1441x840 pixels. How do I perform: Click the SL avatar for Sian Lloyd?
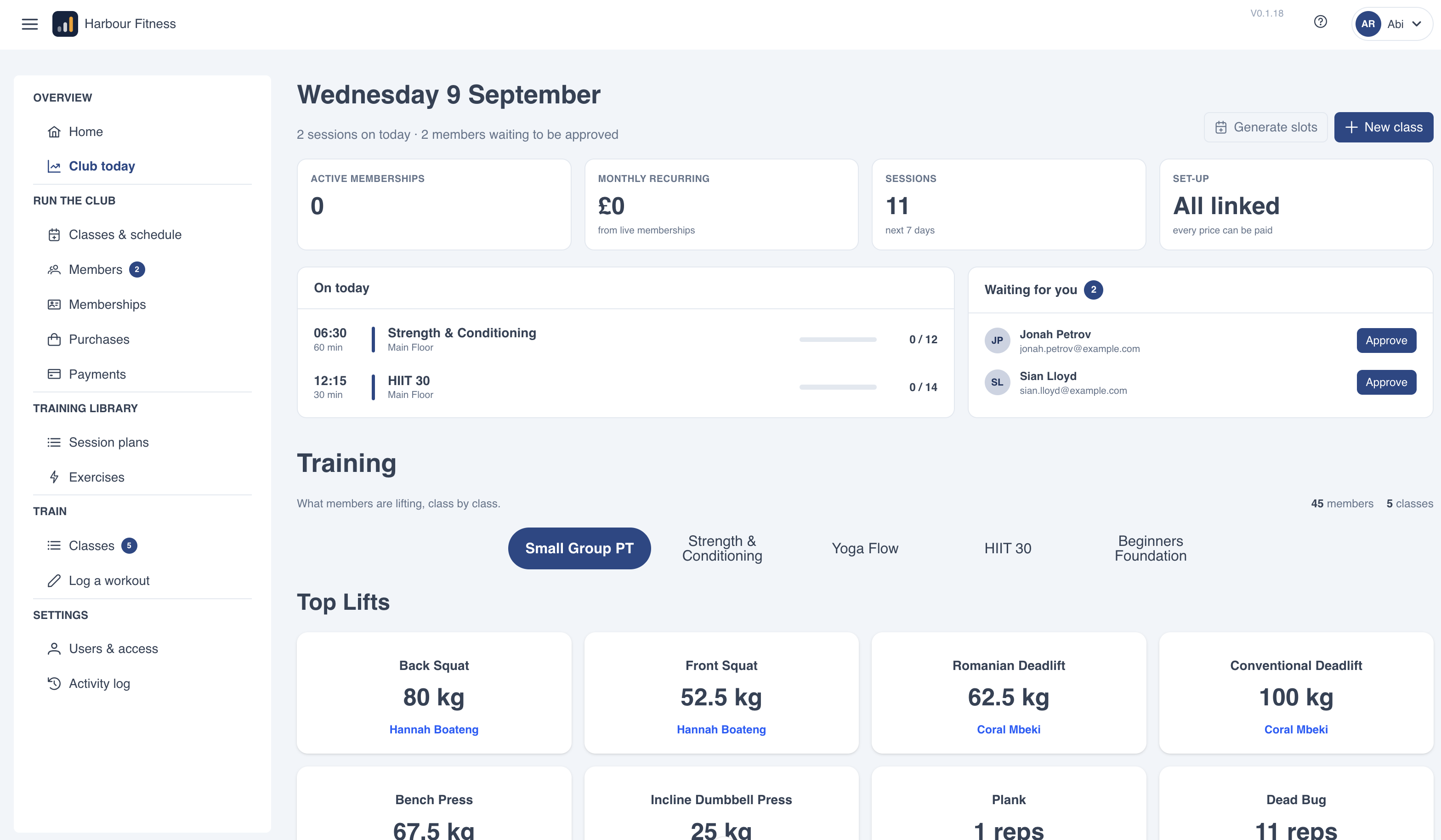coord(997,382)
